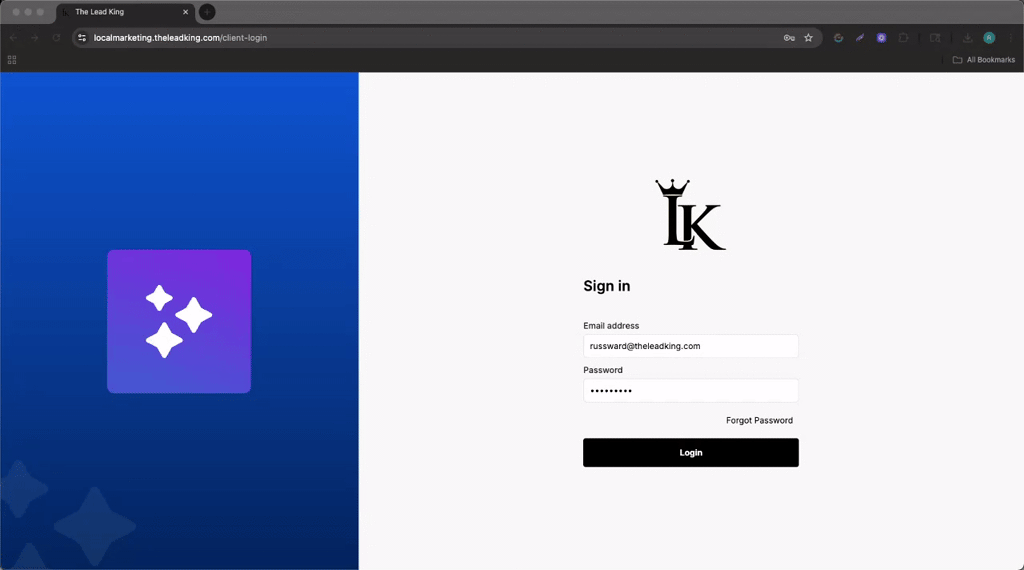Screen dimensions: 1024x570
Task: Reload the page
Action: 56,38
